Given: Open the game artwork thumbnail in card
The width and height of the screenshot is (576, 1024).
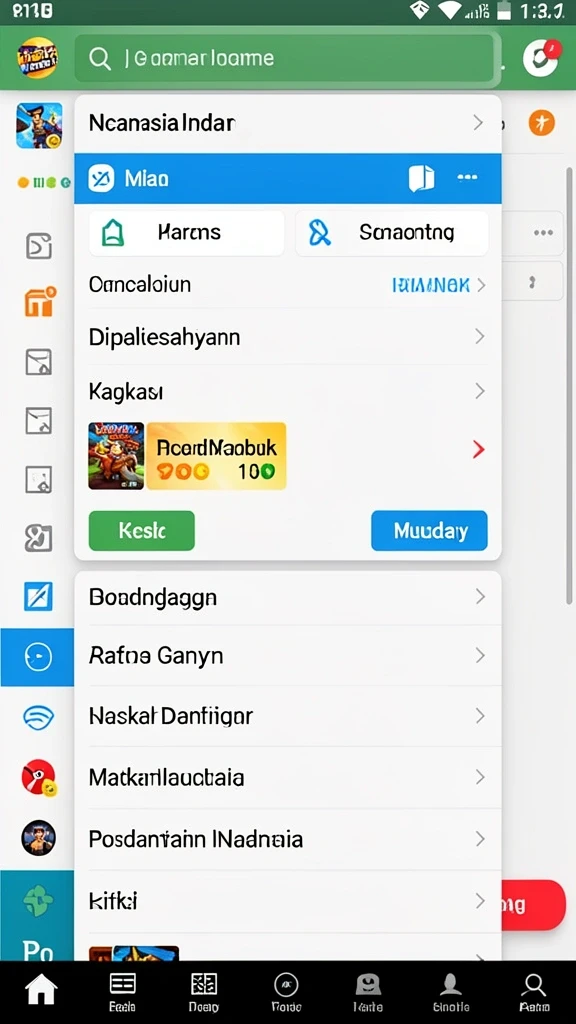Looking at the screenshot, I should coord(116,456).
